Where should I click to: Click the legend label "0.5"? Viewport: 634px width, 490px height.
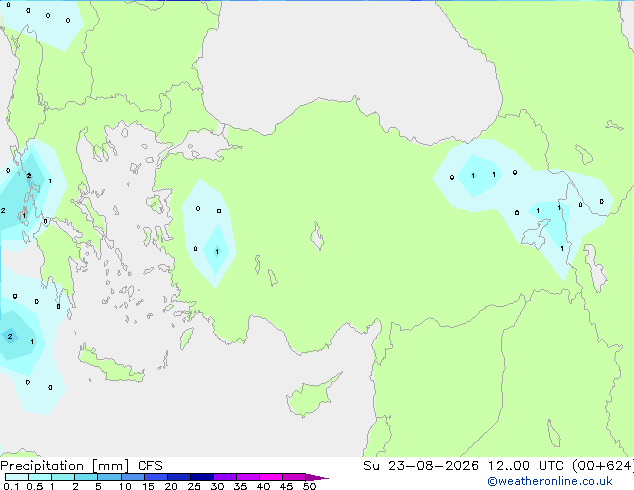click(35, 486)
